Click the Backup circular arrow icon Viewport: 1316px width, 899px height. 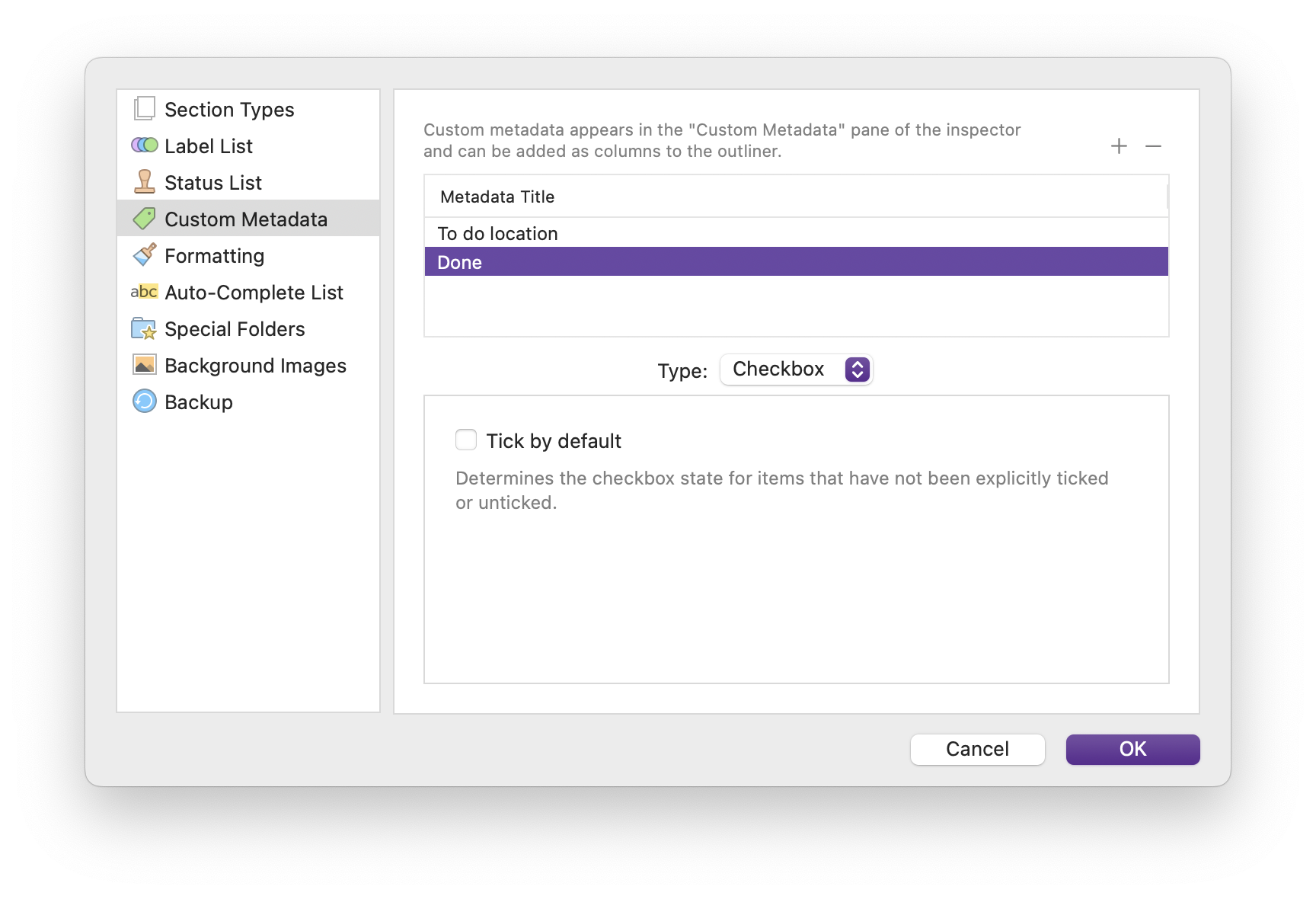[144, 402]
